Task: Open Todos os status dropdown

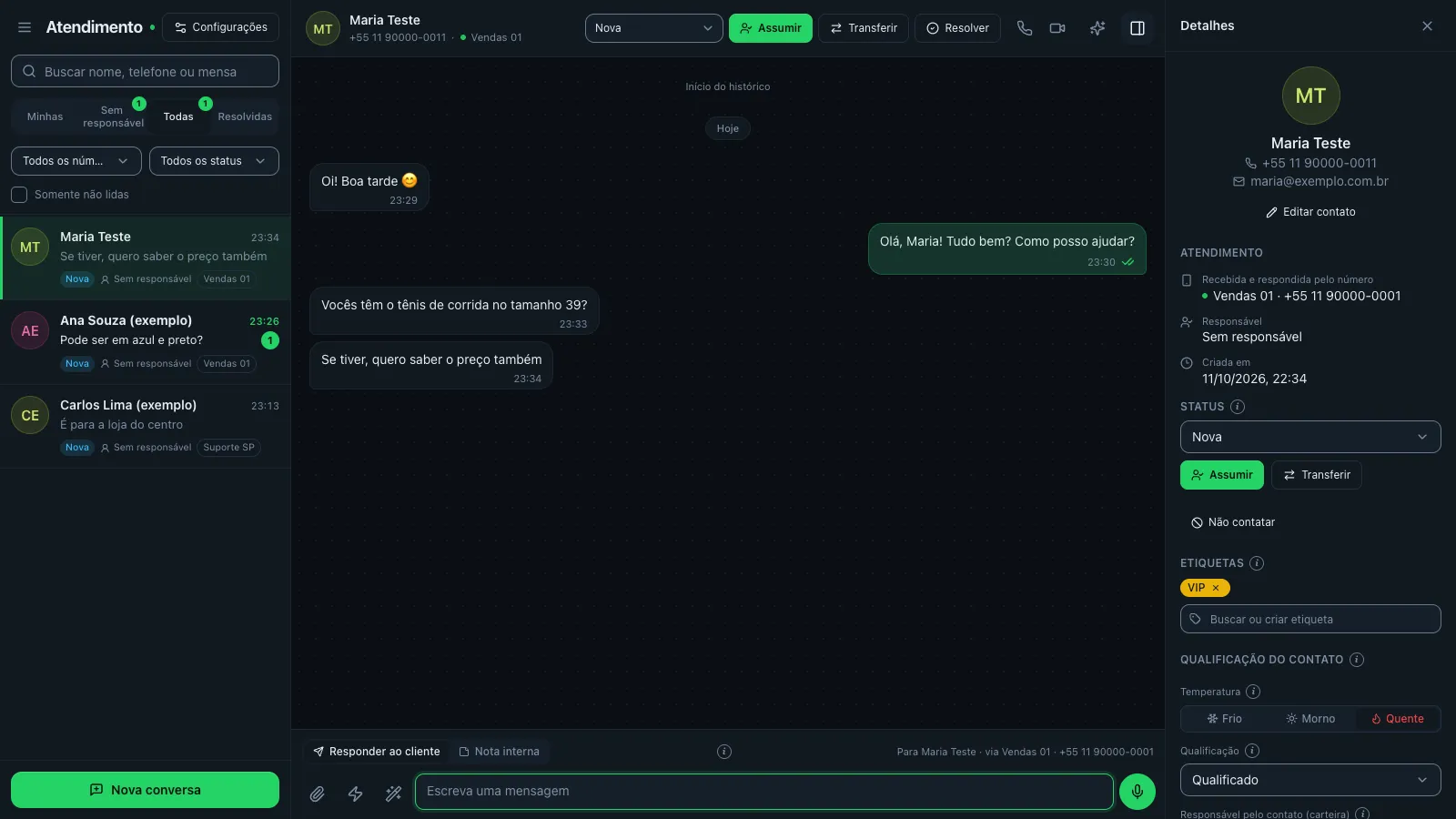Action: coord(214,161)
